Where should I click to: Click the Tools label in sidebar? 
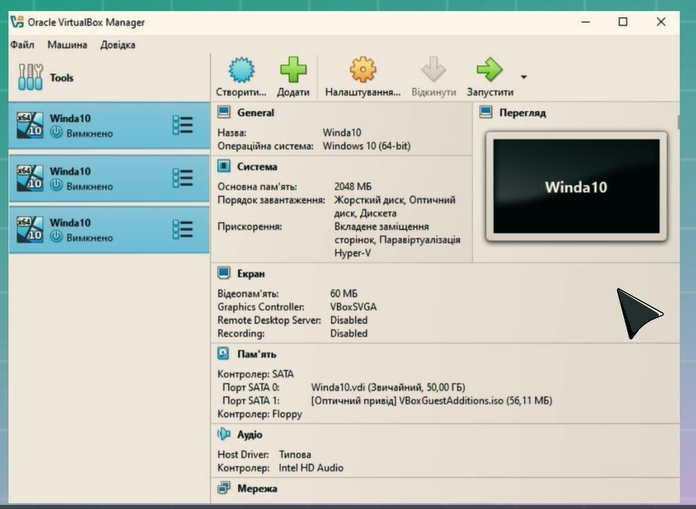(x=62, y=78)
